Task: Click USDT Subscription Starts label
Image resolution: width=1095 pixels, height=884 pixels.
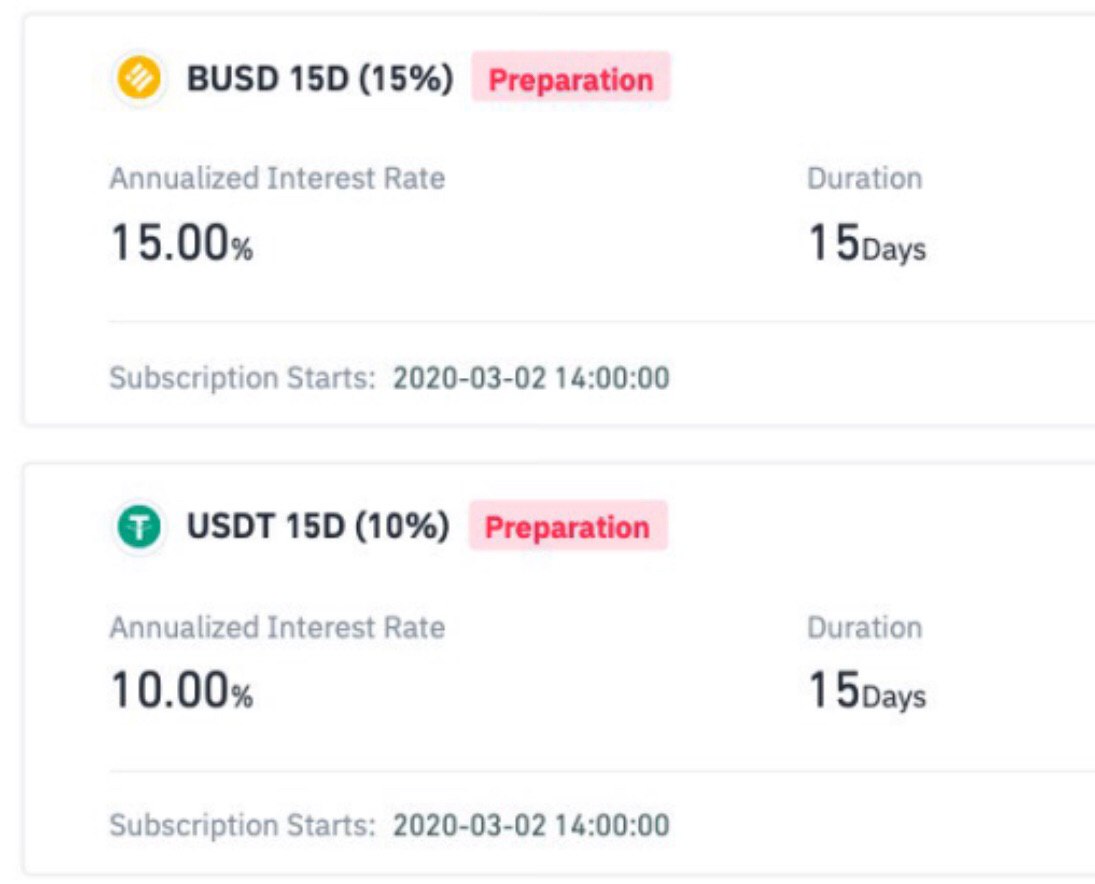Action: coord(242,825)
